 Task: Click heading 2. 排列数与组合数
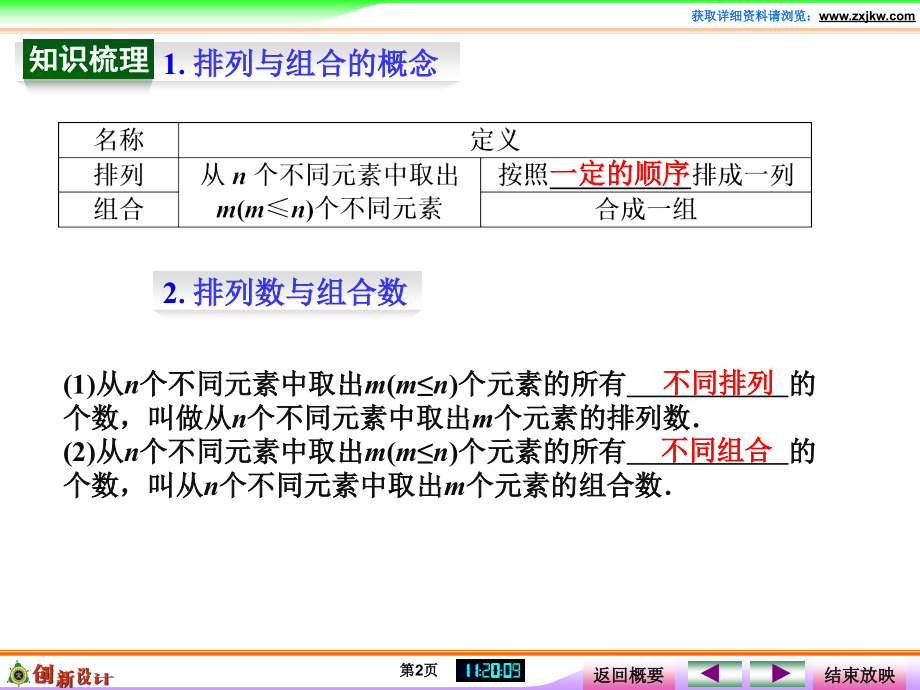tap(286, 292)
